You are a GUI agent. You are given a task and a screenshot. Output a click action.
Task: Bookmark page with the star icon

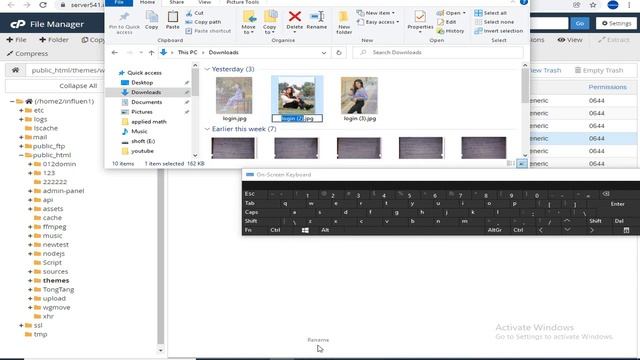[x=593, y=5]
